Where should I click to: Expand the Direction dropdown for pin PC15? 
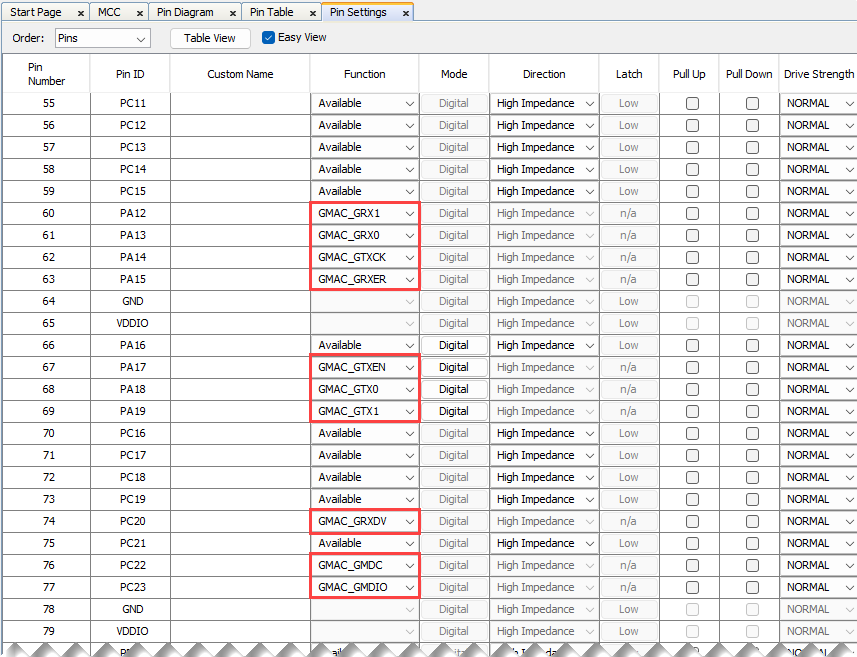[x=544, y=192]
